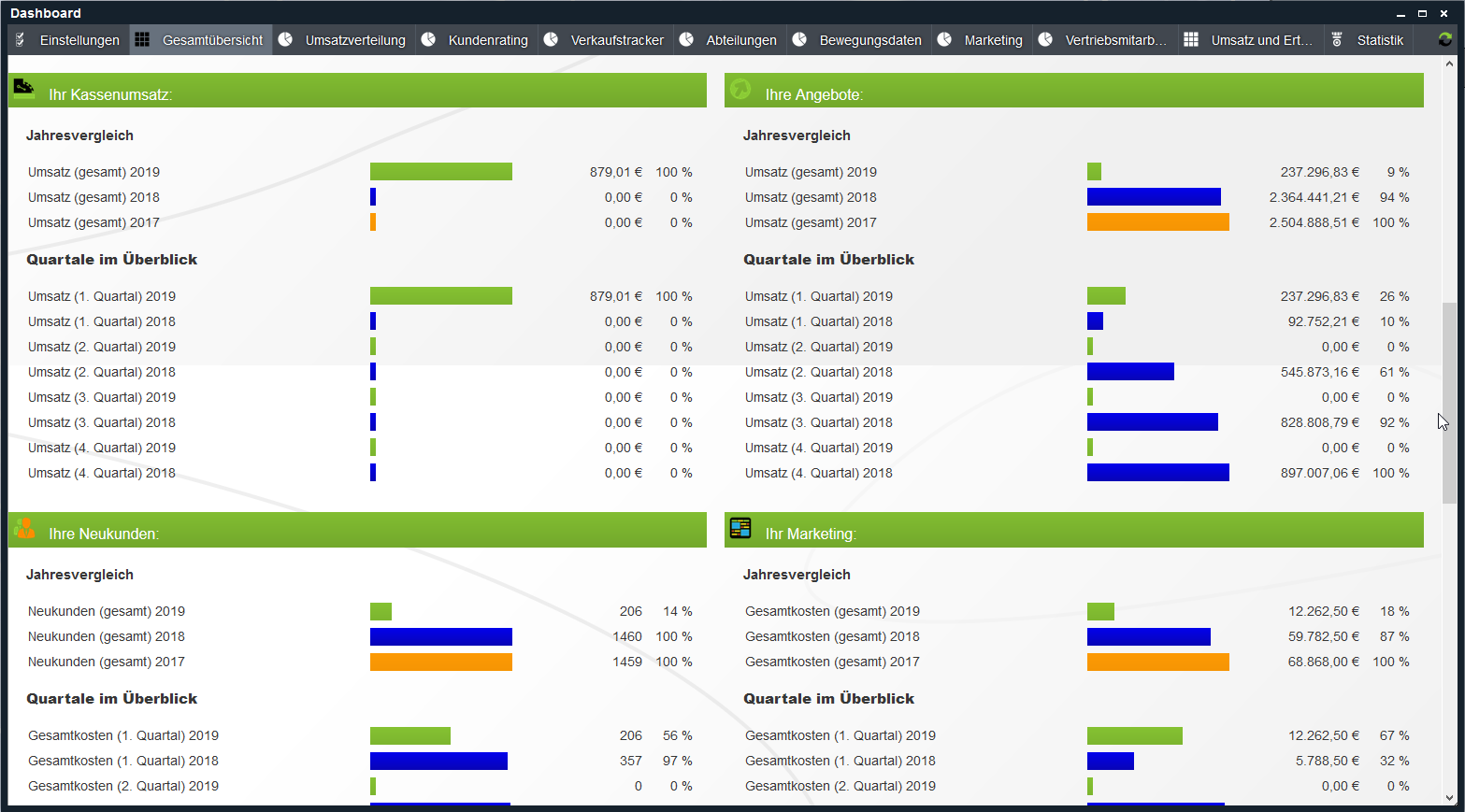Image resolution: width=1465 pixels, height=812 pixels.
Task: Click the 'Ihr Kassenumsatz:' section title
Action: 110,94
